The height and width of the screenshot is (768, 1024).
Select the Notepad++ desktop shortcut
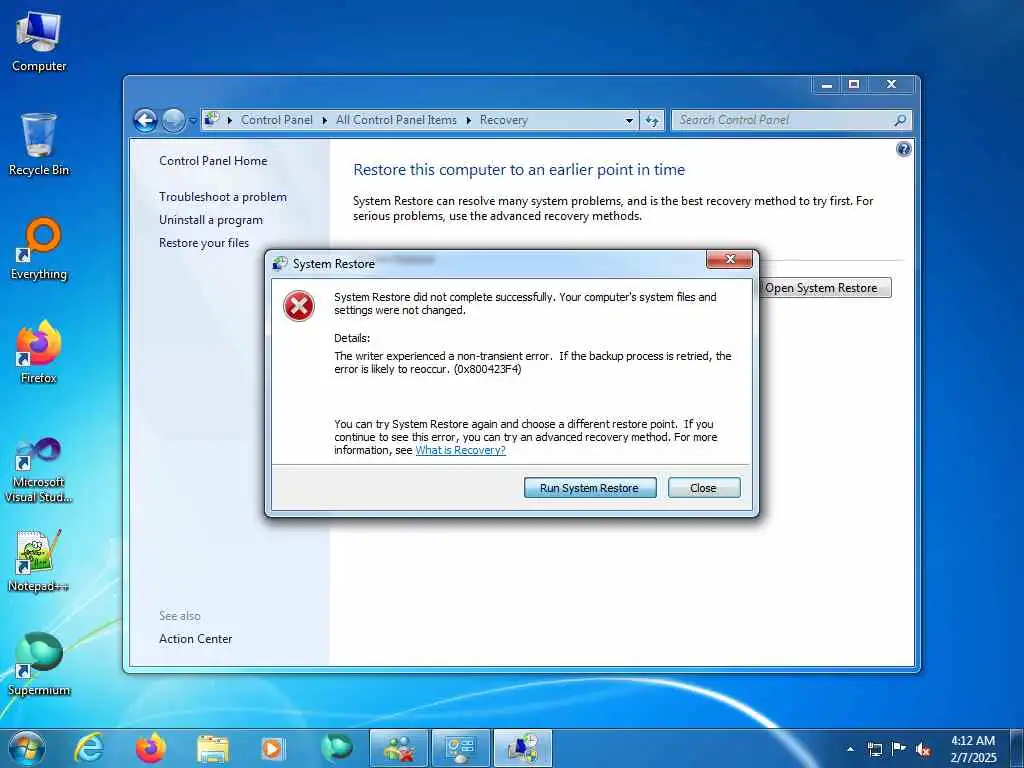coord(39,562)
